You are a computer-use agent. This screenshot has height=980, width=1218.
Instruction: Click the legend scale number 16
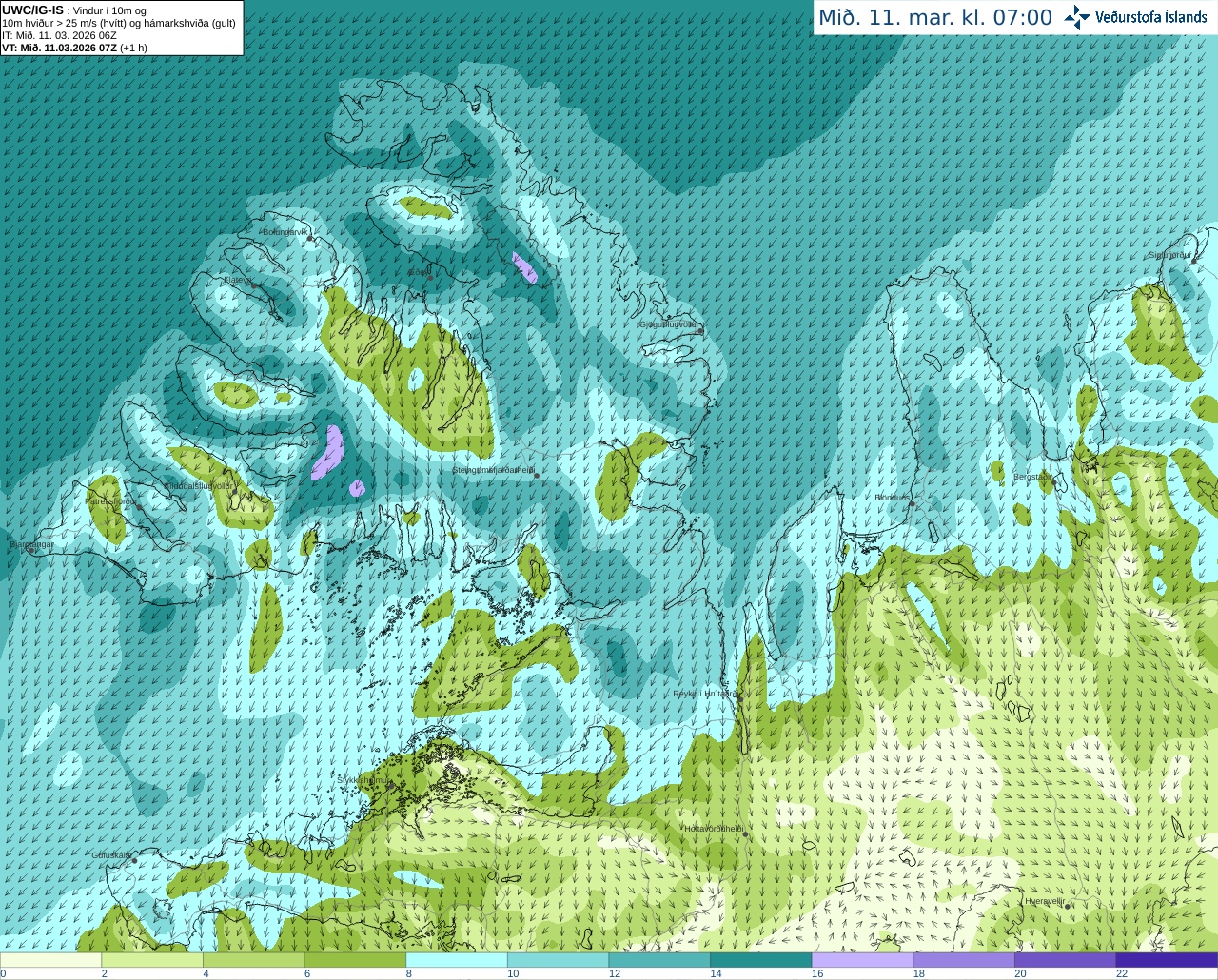817,973
